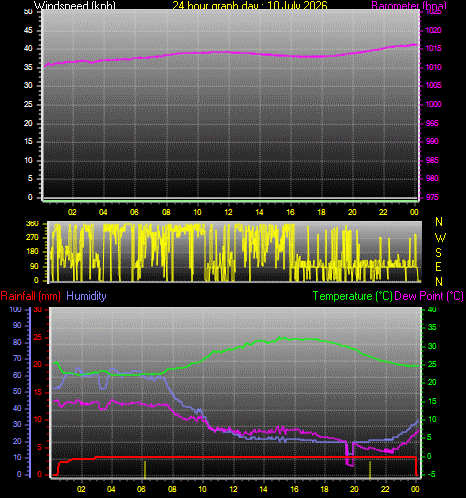Image resolution: width=466 pixels, height=498 pixels.
Task: Click the "180" wind direction axis value
Action: [x=32, y=252]
